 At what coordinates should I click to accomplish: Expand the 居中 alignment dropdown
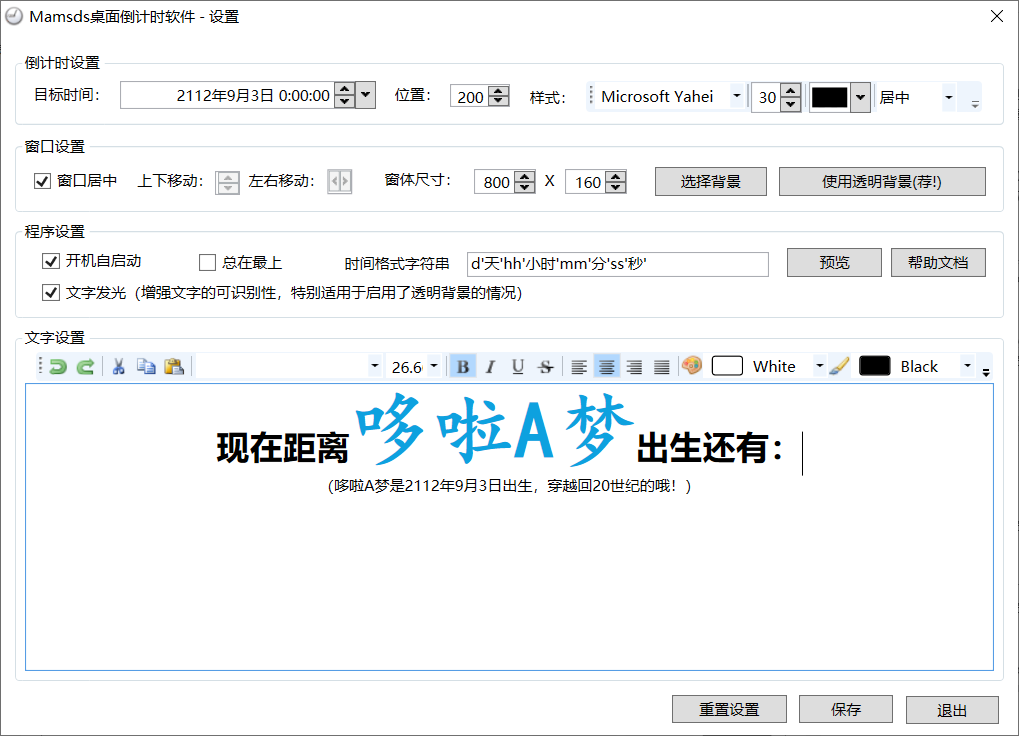[949, 97]
